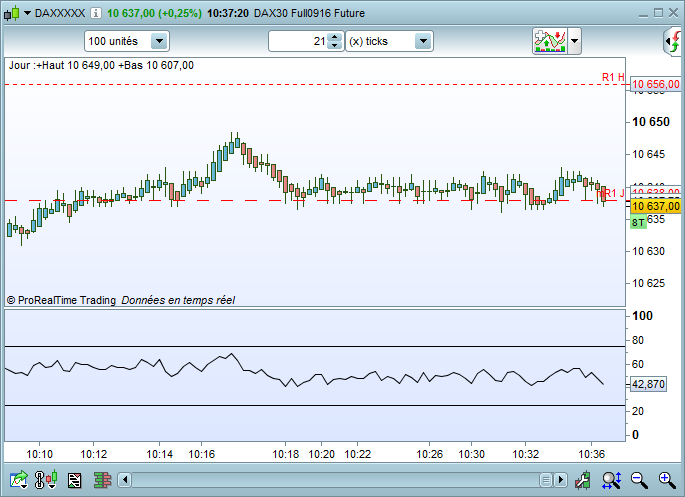
Task: Click the 10:37:20 clock in the title bar
Action: click(228, 13)
